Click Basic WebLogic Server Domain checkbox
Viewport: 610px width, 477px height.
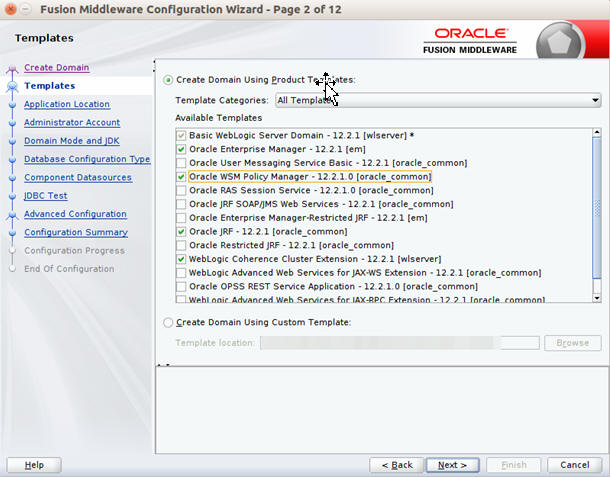181,136
